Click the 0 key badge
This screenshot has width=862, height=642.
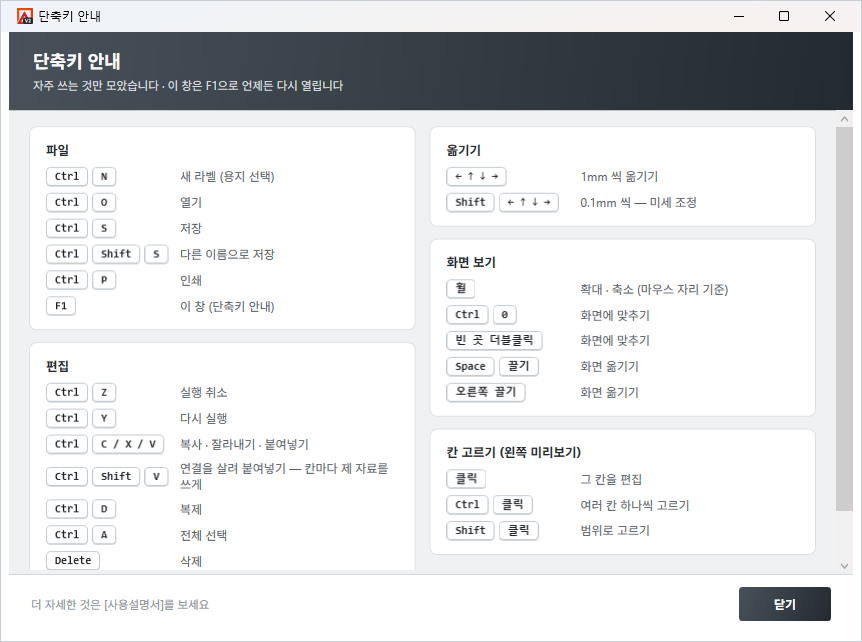tap(505, 314)
